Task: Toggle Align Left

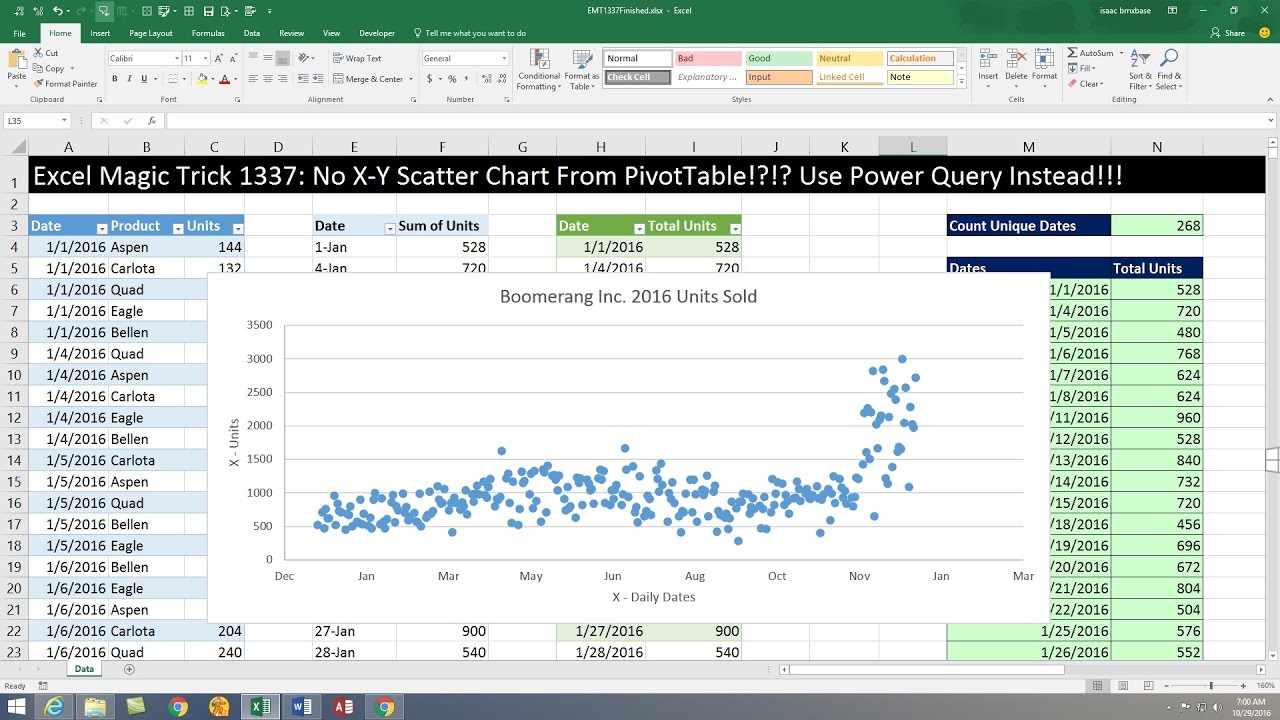Action: (x=253, y=79)
